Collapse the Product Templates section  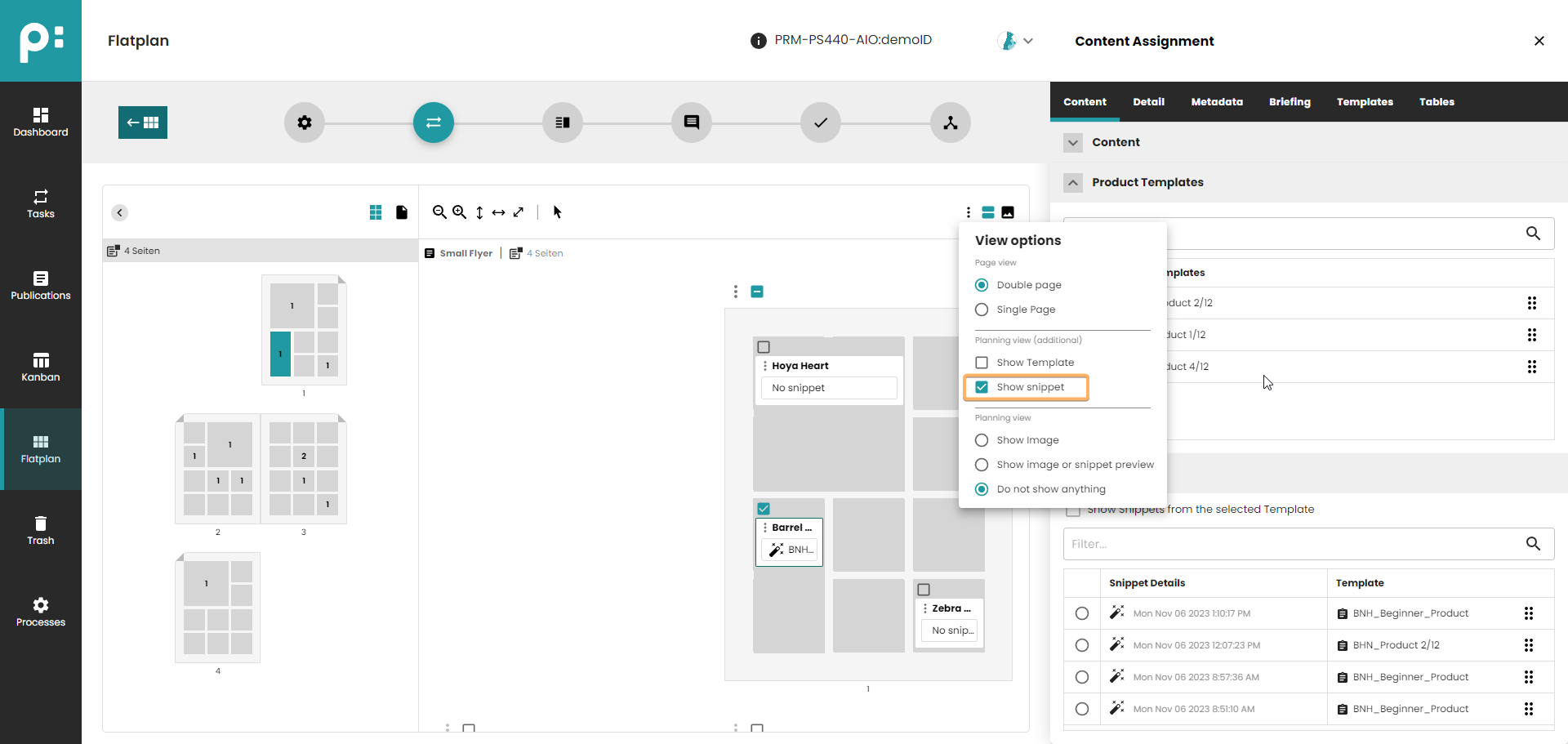(1073, 182)
